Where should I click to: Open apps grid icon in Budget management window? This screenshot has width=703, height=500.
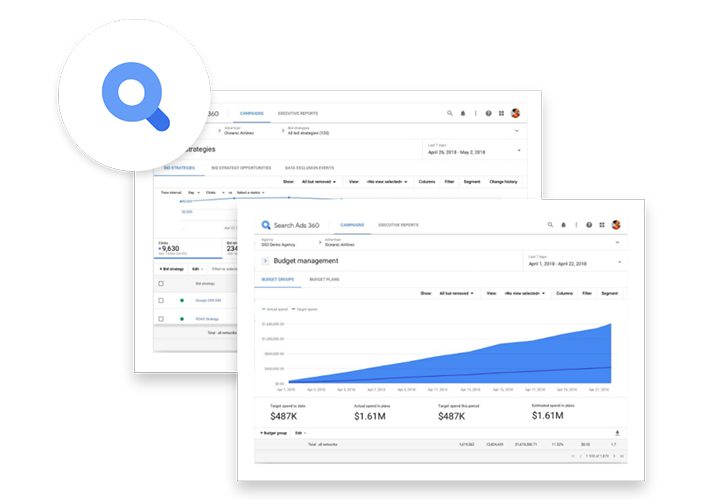pyautogui.click(x=602, y=225)
